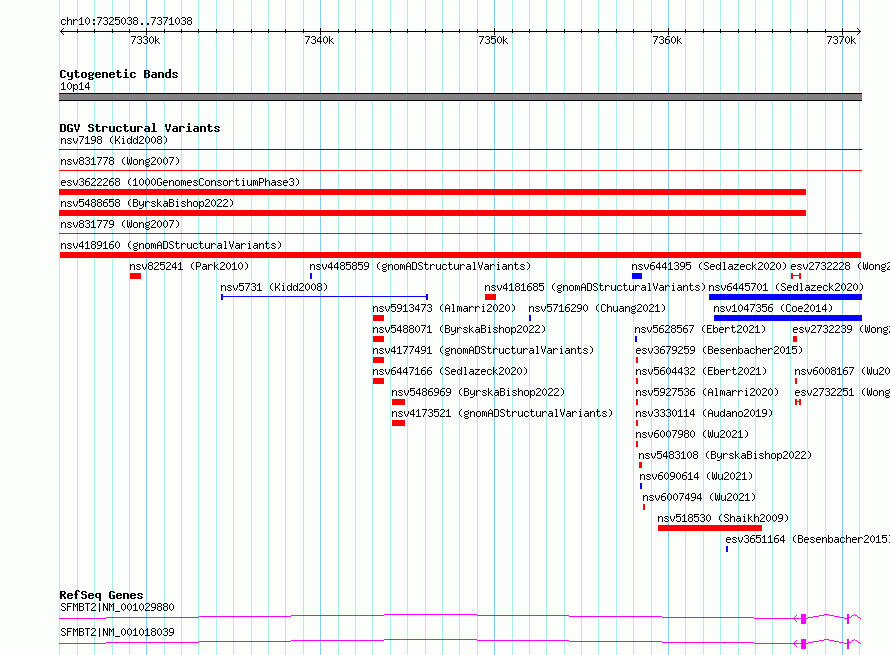Open nsv6441395 (Sedlazeck2020) label
Image resolution: width=890 pixels, height=655 pixels.
[x=709, y=266]
